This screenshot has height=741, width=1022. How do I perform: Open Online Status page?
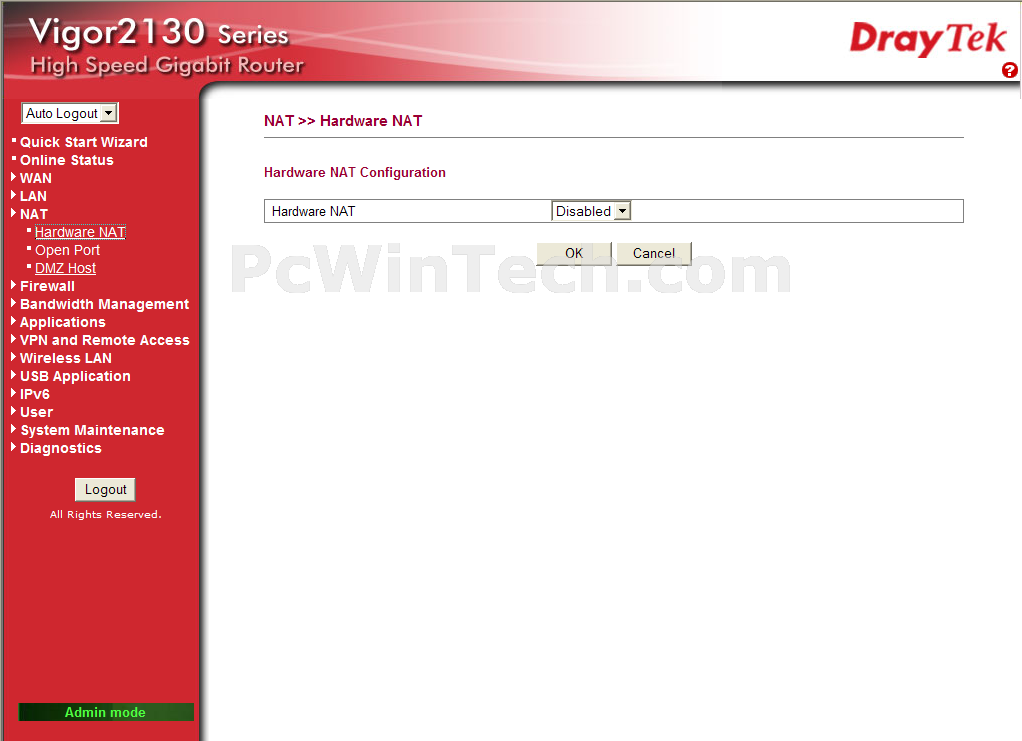click(x=66, y=160)
